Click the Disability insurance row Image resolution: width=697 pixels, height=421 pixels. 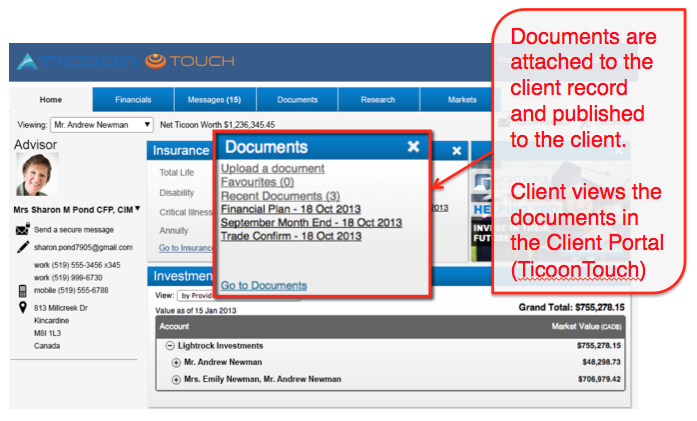(x=177, y=193)
